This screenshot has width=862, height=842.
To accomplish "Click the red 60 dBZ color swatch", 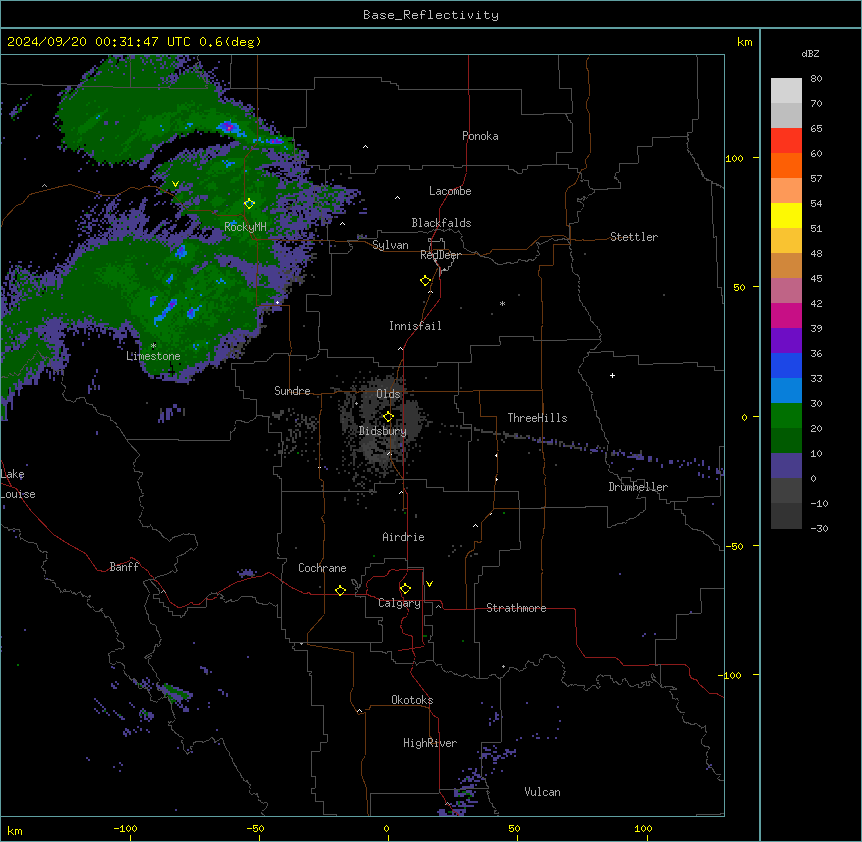I will click(786, 141).
